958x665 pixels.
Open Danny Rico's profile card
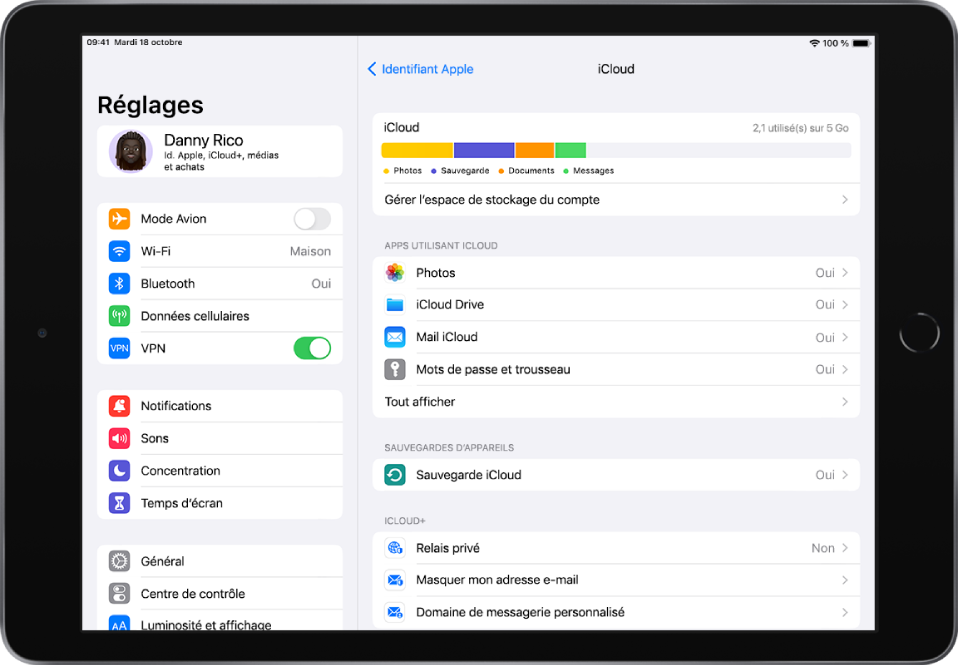[220, 151]
